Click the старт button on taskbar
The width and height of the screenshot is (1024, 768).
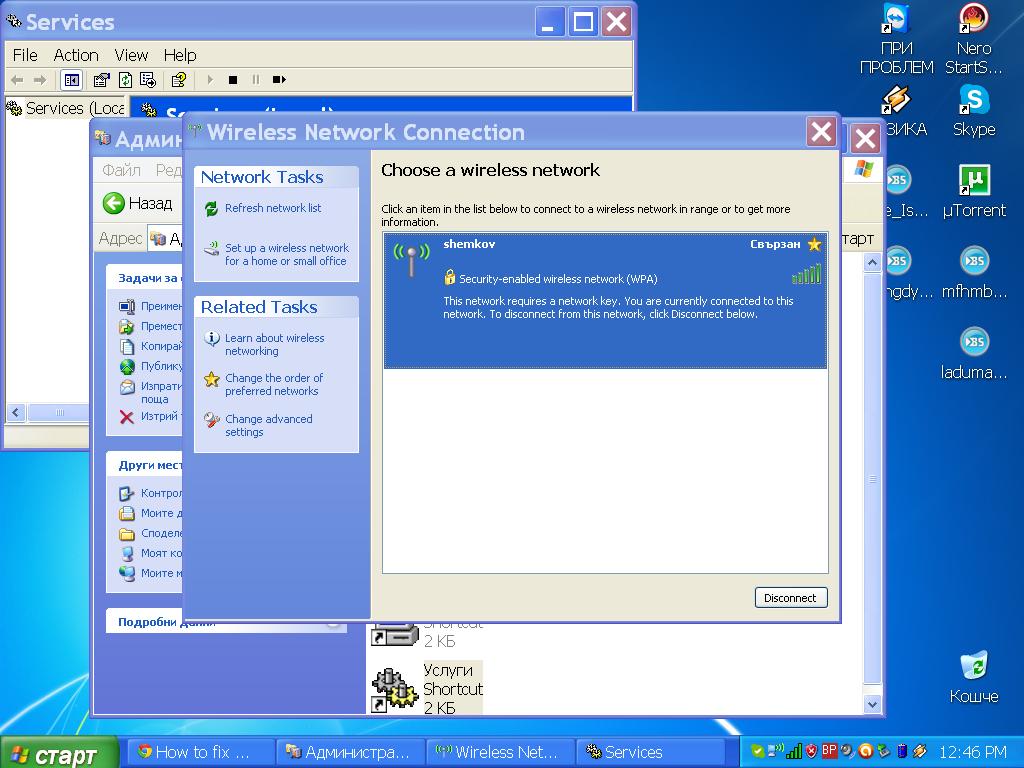(x=58, y=753)
